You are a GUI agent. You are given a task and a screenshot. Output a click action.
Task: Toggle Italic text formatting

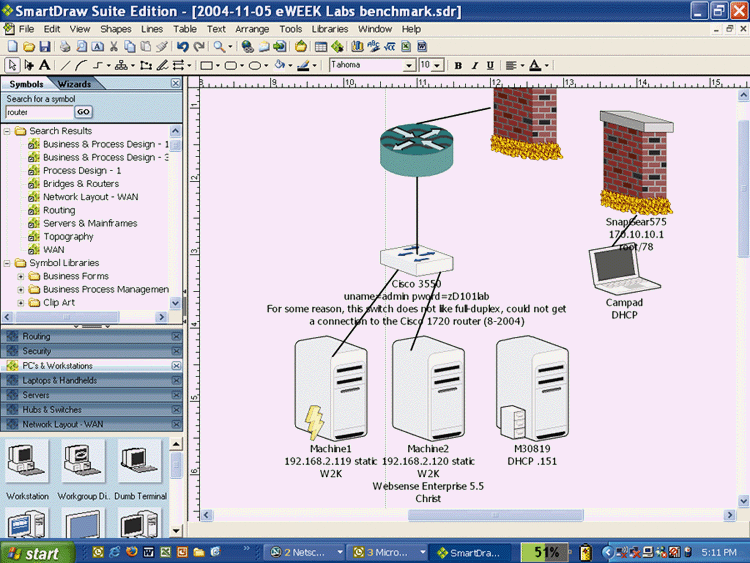coord(474,65)
